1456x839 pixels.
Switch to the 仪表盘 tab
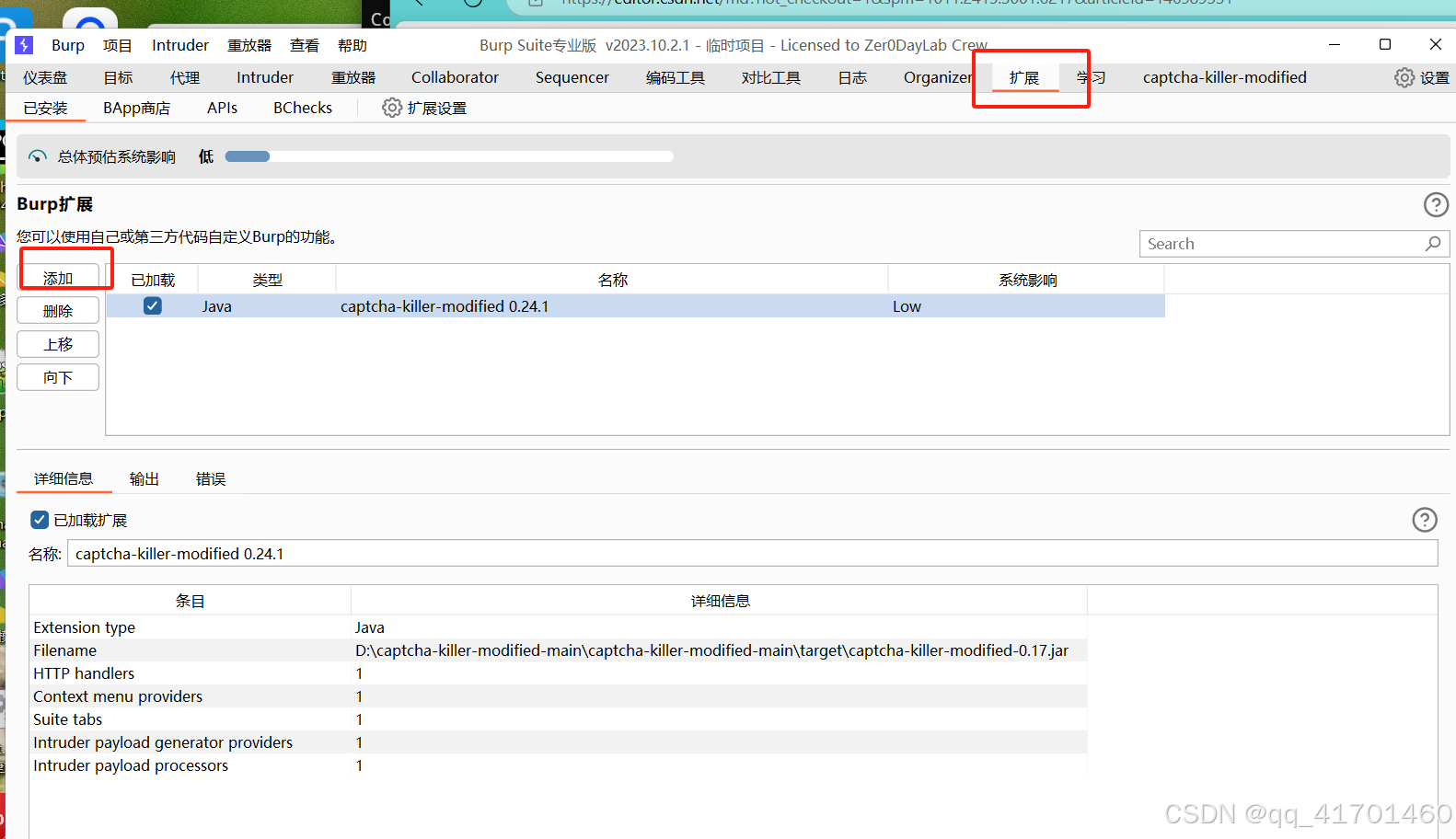[x=45, y=77]
